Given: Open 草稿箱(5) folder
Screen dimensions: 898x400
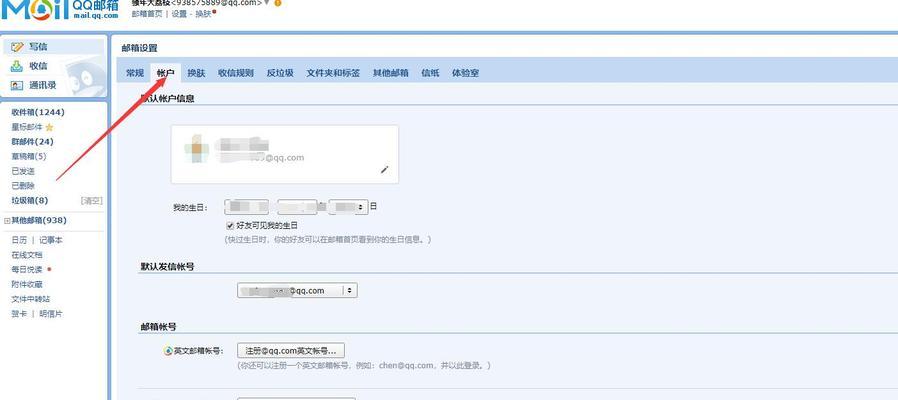Looking at the screenshot, I should (29, 156).
